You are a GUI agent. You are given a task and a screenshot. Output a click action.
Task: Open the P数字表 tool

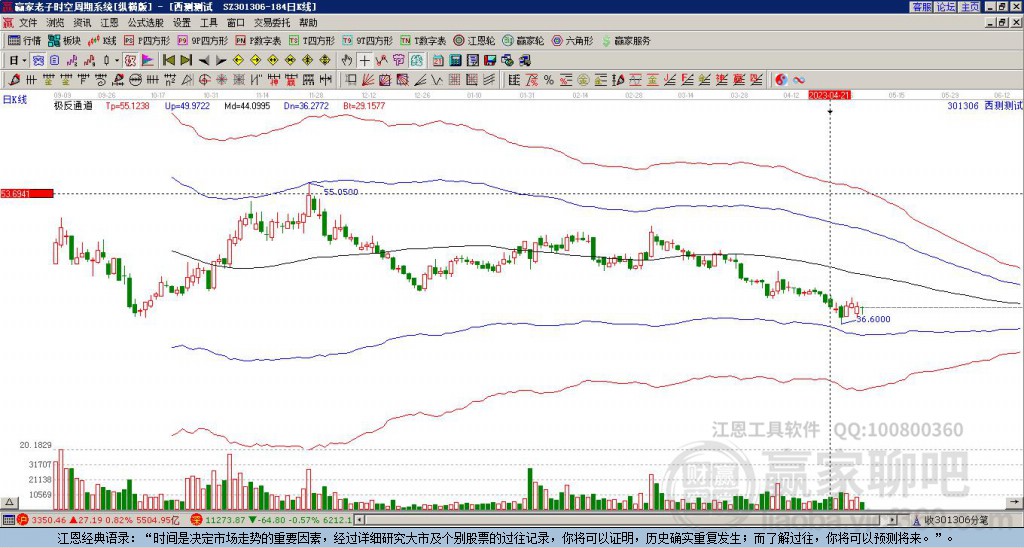point(258,40)
